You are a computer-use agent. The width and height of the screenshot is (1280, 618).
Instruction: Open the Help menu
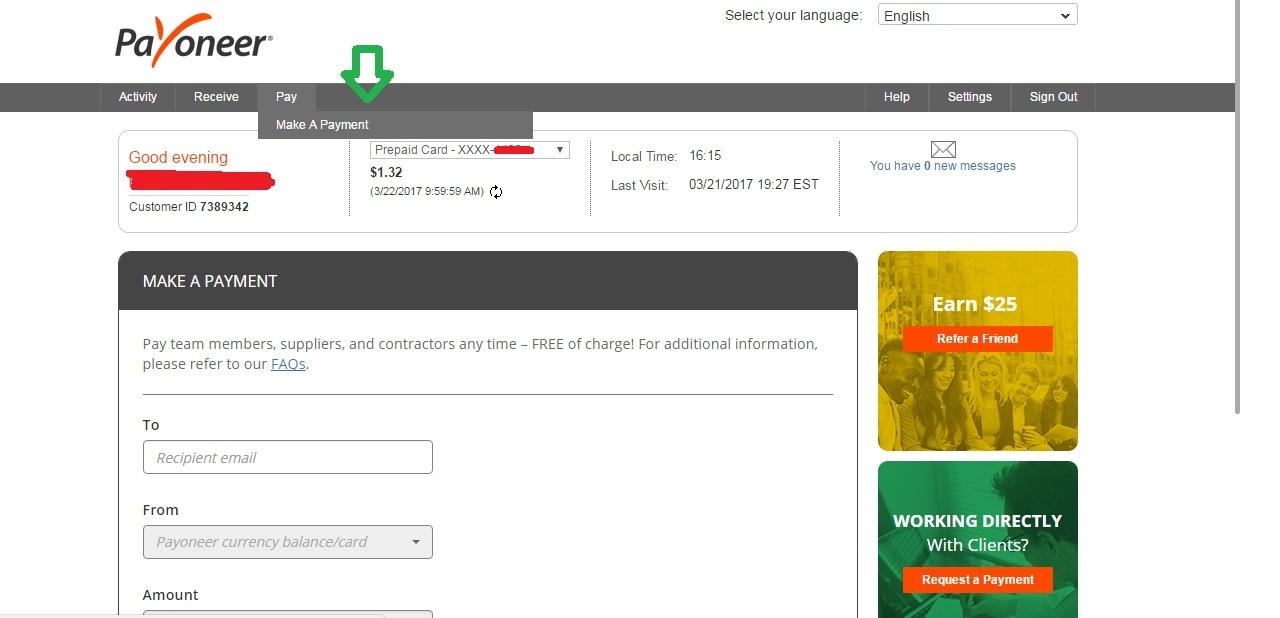coord(897,97)
